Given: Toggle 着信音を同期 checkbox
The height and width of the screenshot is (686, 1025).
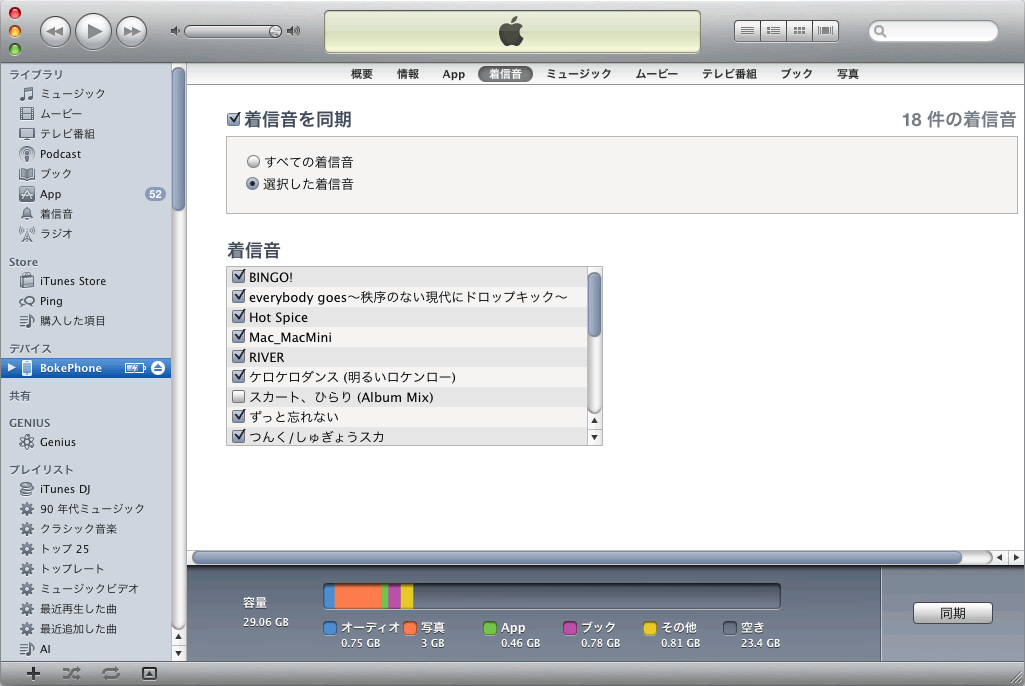Looking at the screenshot, I should (233, 119).
